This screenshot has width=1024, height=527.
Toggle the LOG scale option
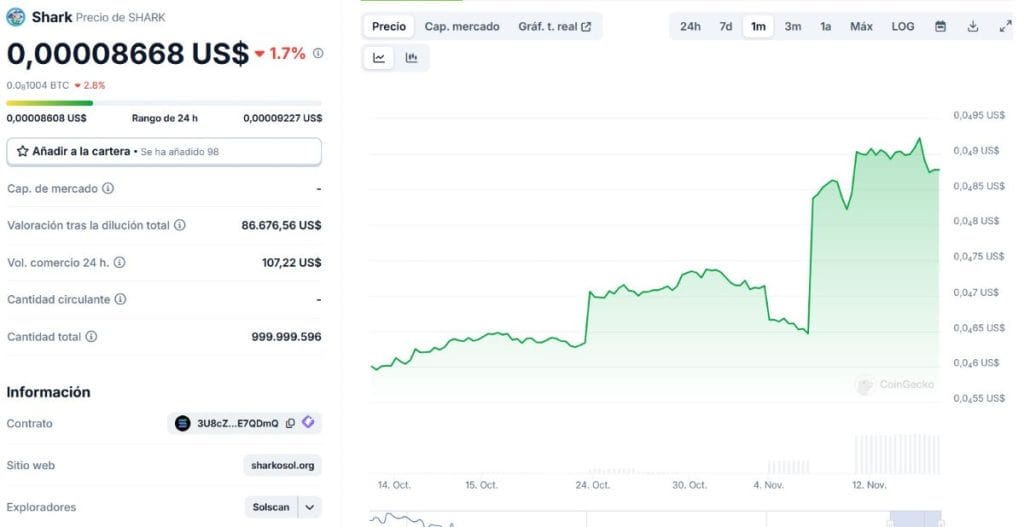(x=903, y=27)
